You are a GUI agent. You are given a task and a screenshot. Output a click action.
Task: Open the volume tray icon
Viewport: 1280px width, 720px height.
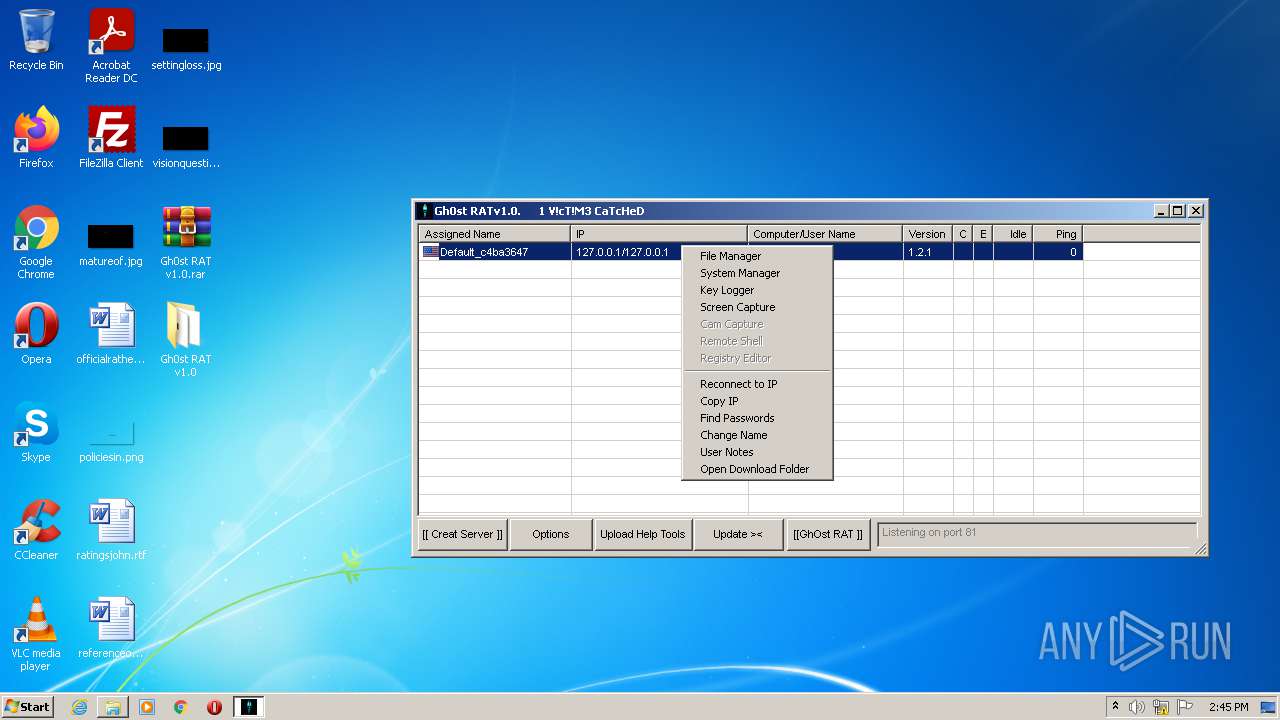point(1137,707)
